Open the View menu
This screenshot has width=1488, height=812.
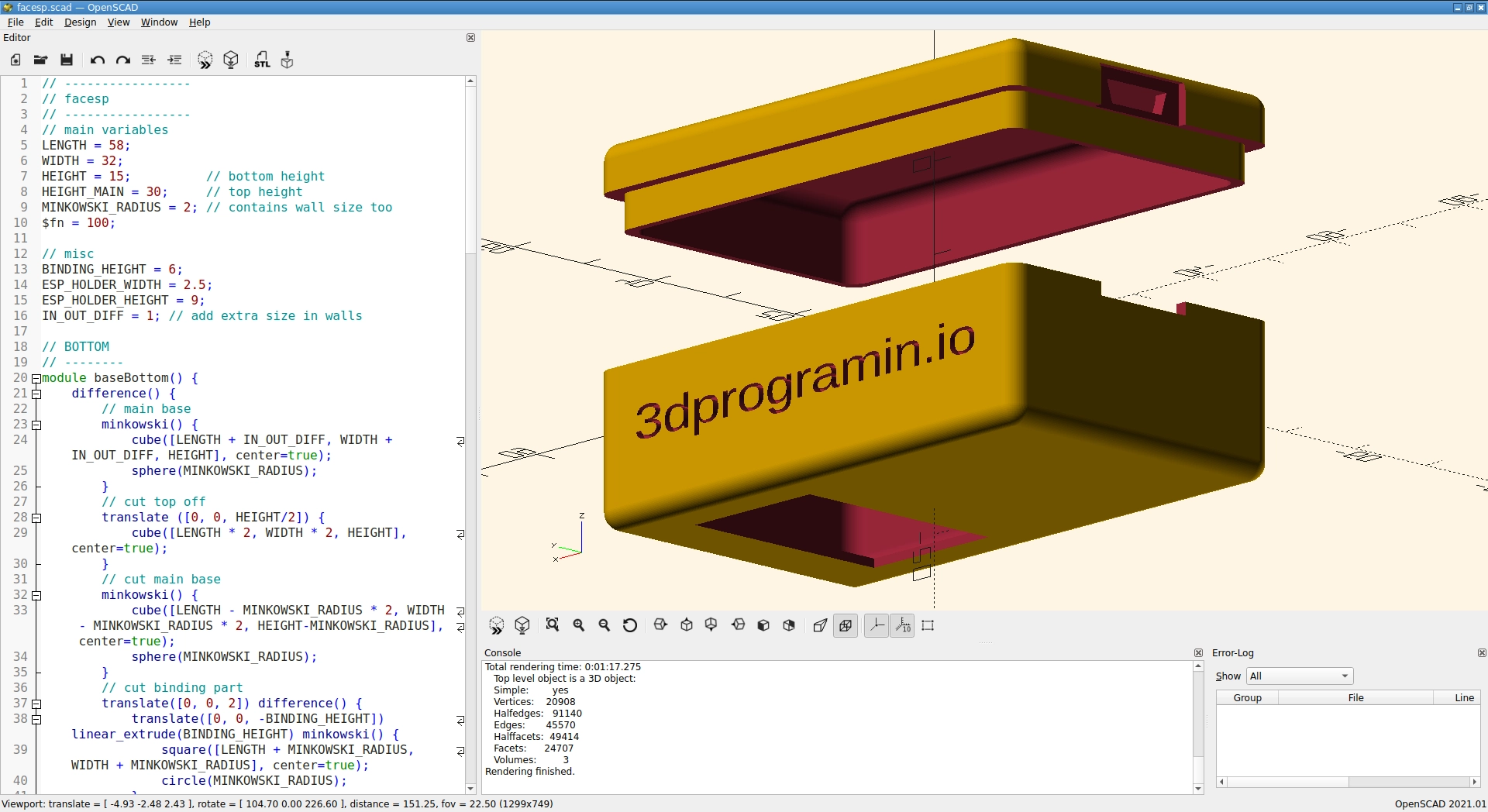[119, 22]
